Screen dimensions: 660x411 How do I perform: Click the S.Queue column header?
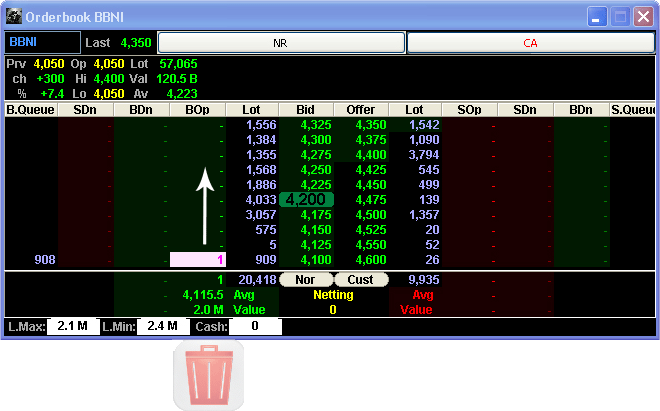click(633, 110)
